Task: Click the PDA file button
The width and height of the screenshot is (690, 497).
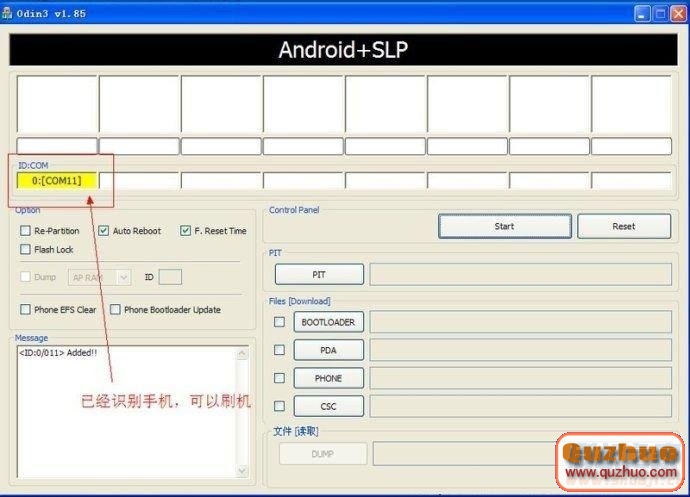Action: point(329,350)
